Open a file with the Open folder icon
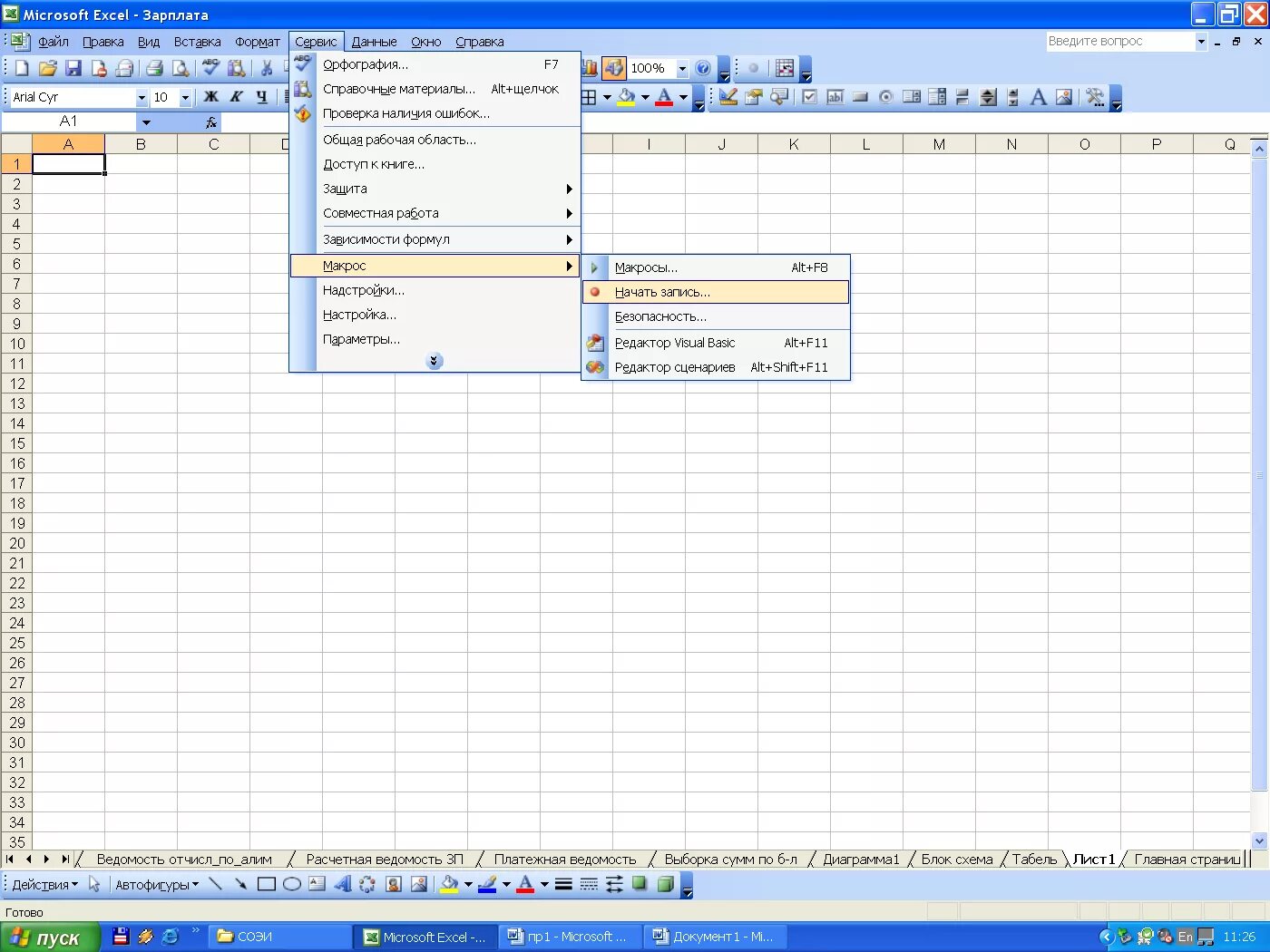Screen dimensions: 1270x952 48,68
